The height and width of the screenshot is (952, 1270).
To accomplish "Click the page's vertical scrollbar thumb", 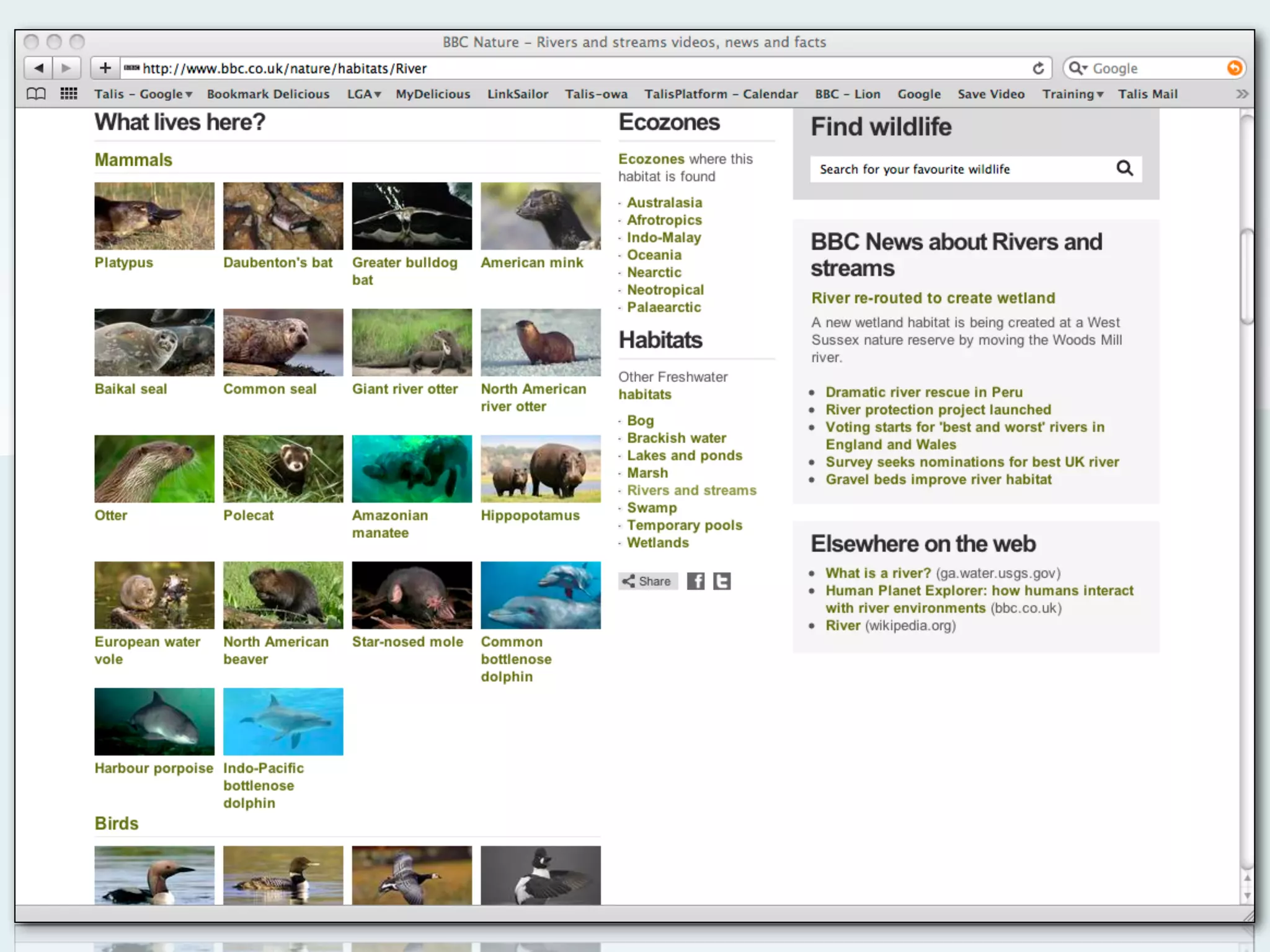I will click(x=1246, y=276).
